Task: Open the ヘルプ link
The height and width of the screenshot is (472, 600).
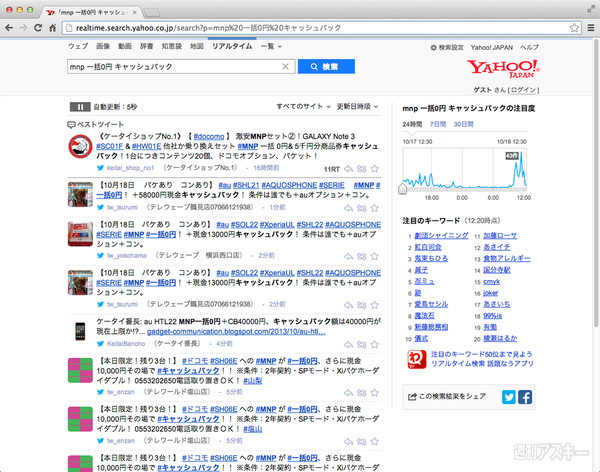Action: 529,47
